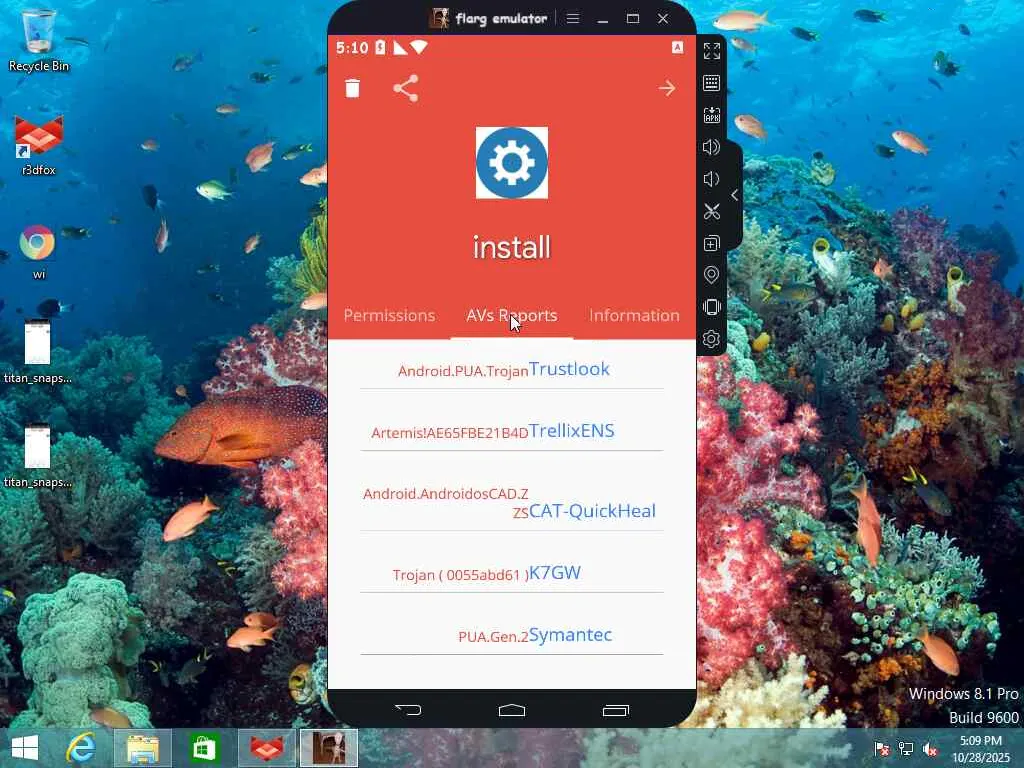Click the install APK icon in sidebar
1024x768 pixels.
[x=711, y=115]
